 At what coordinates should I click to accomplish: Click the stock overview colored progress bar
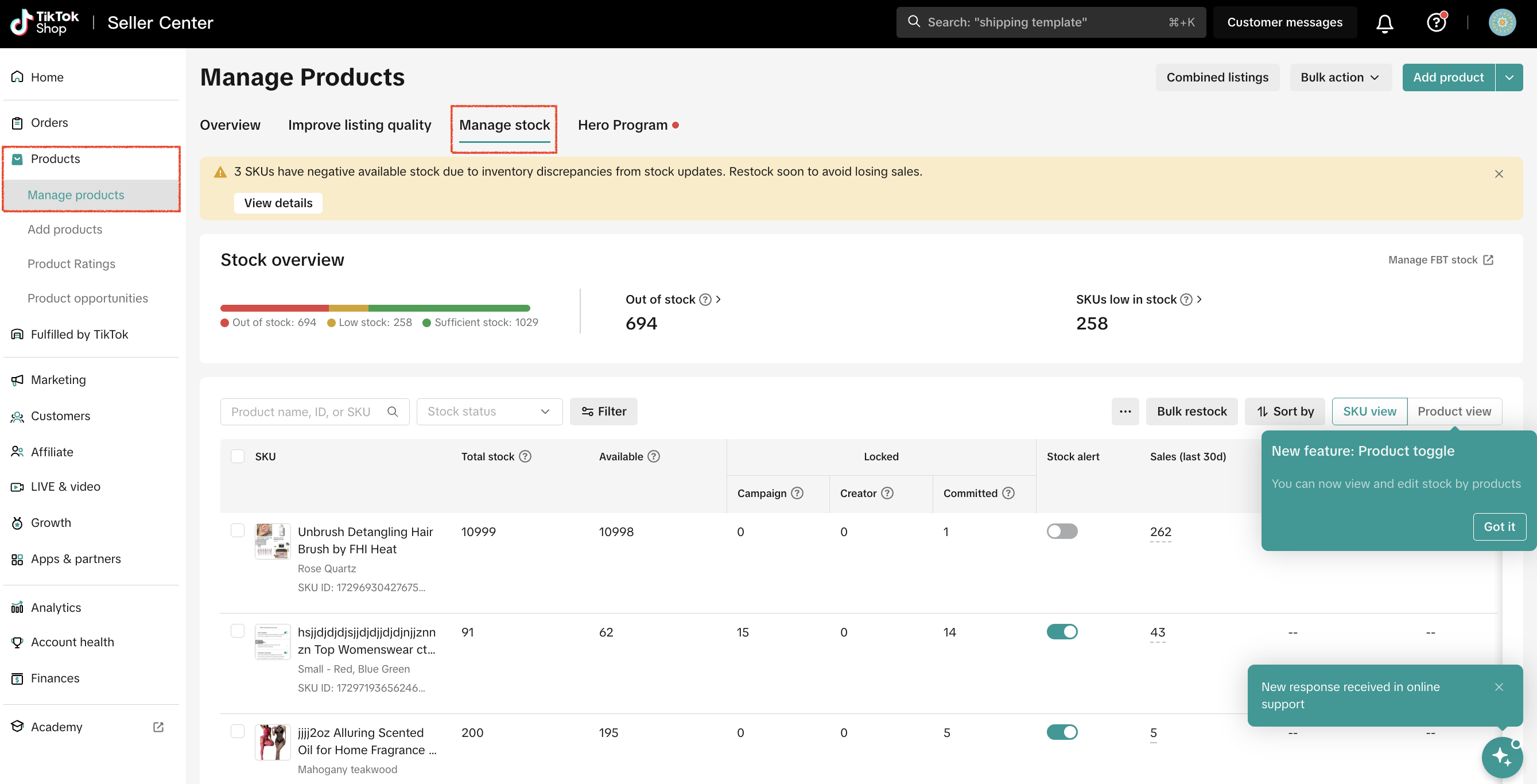(375, 308)
